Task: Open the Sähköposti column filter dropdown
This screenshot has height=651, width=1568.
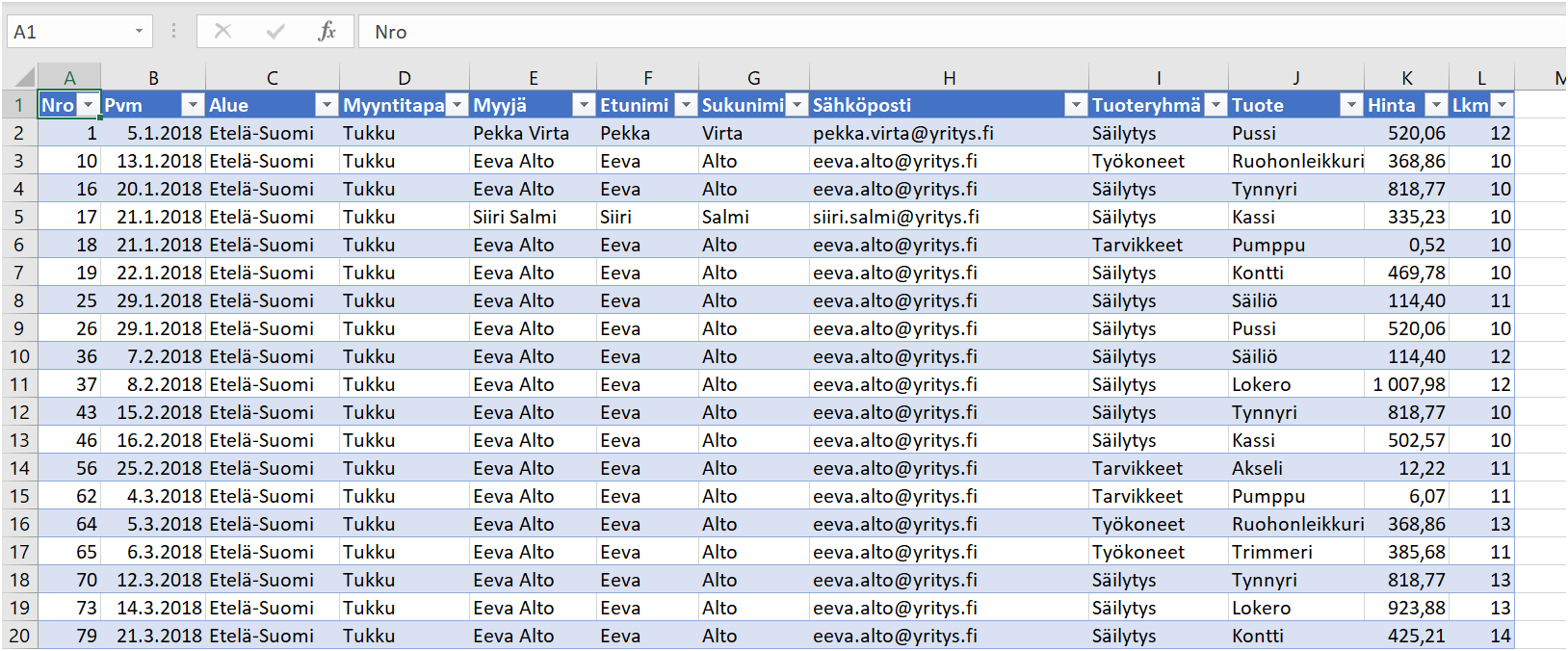Action: point(1076,105)
